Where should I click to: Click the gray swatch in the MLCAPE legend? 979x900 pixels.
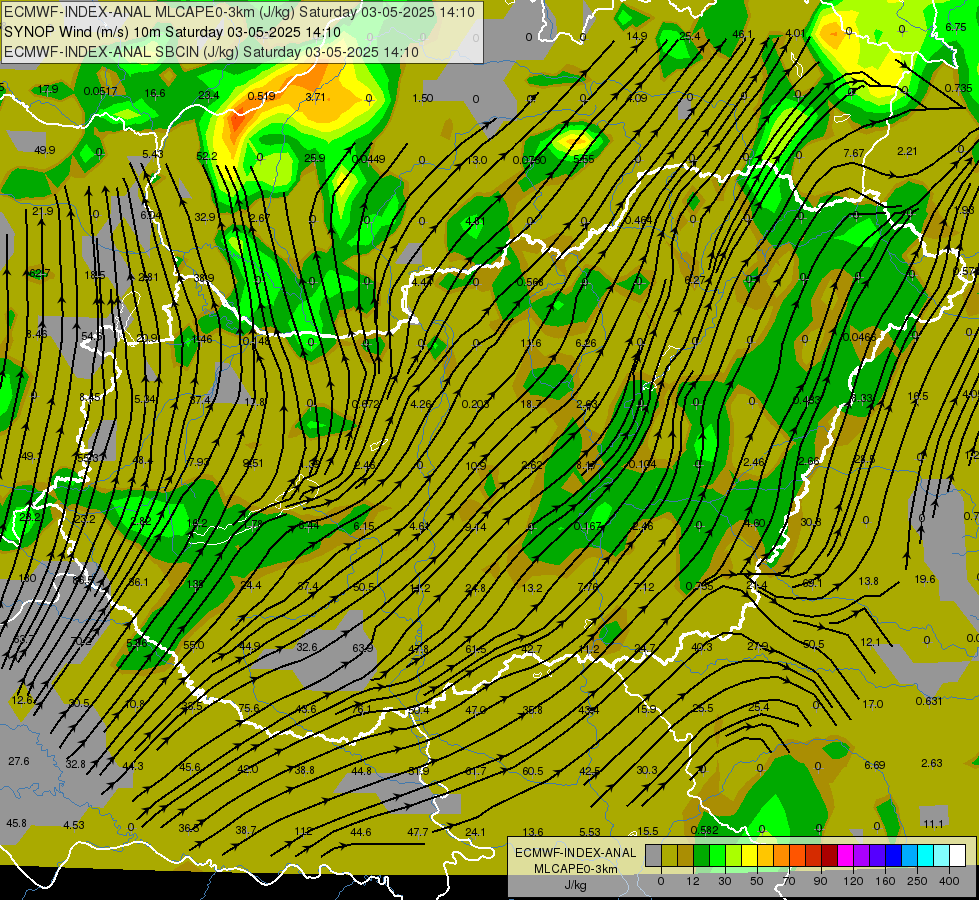(x=653, y=855)
